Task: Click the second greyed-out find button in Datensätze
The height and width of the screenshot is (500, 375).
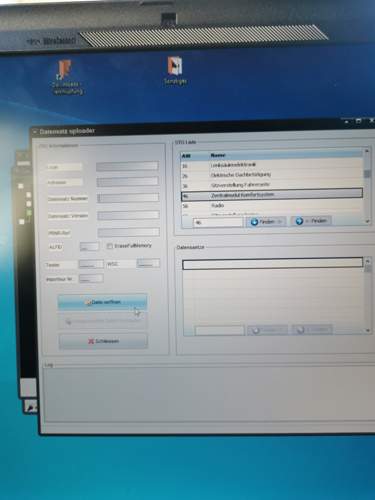Action: [x=312, y=330]
